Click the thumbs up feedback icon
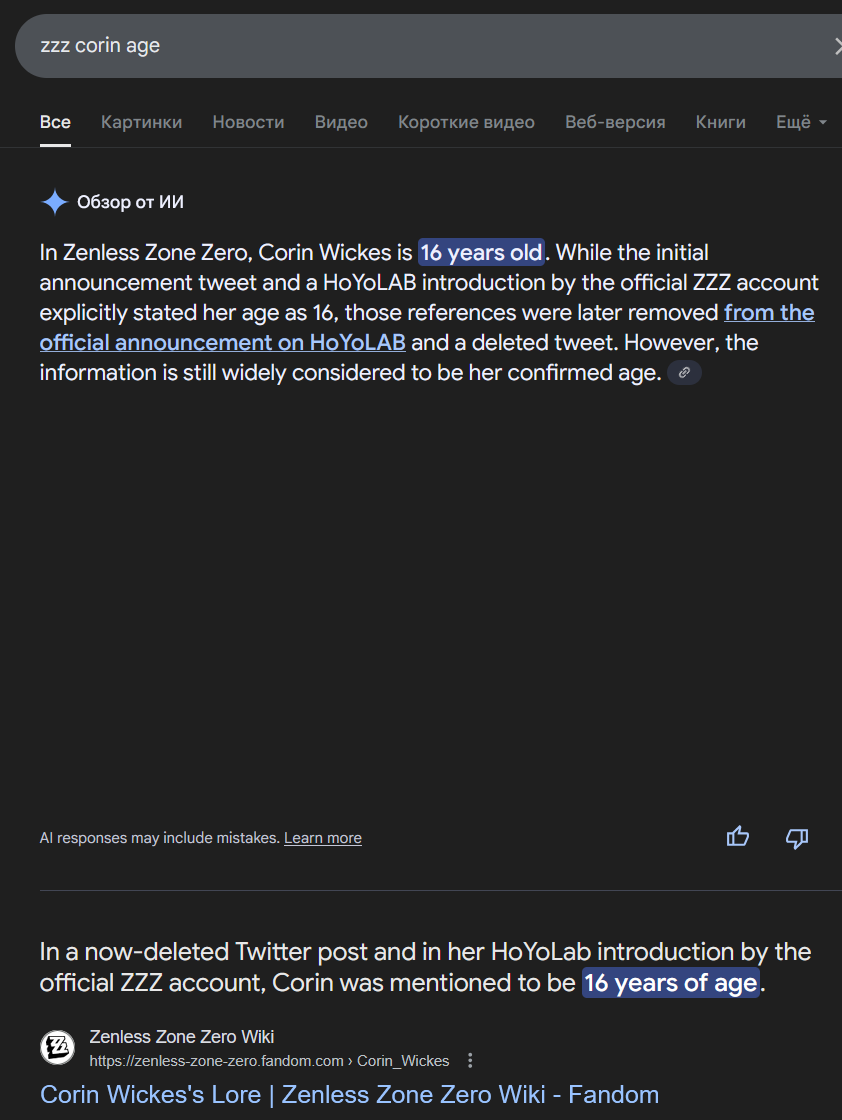Image resolution: width=842 pixels, height=1120 pixels. (x=738, y=837)
